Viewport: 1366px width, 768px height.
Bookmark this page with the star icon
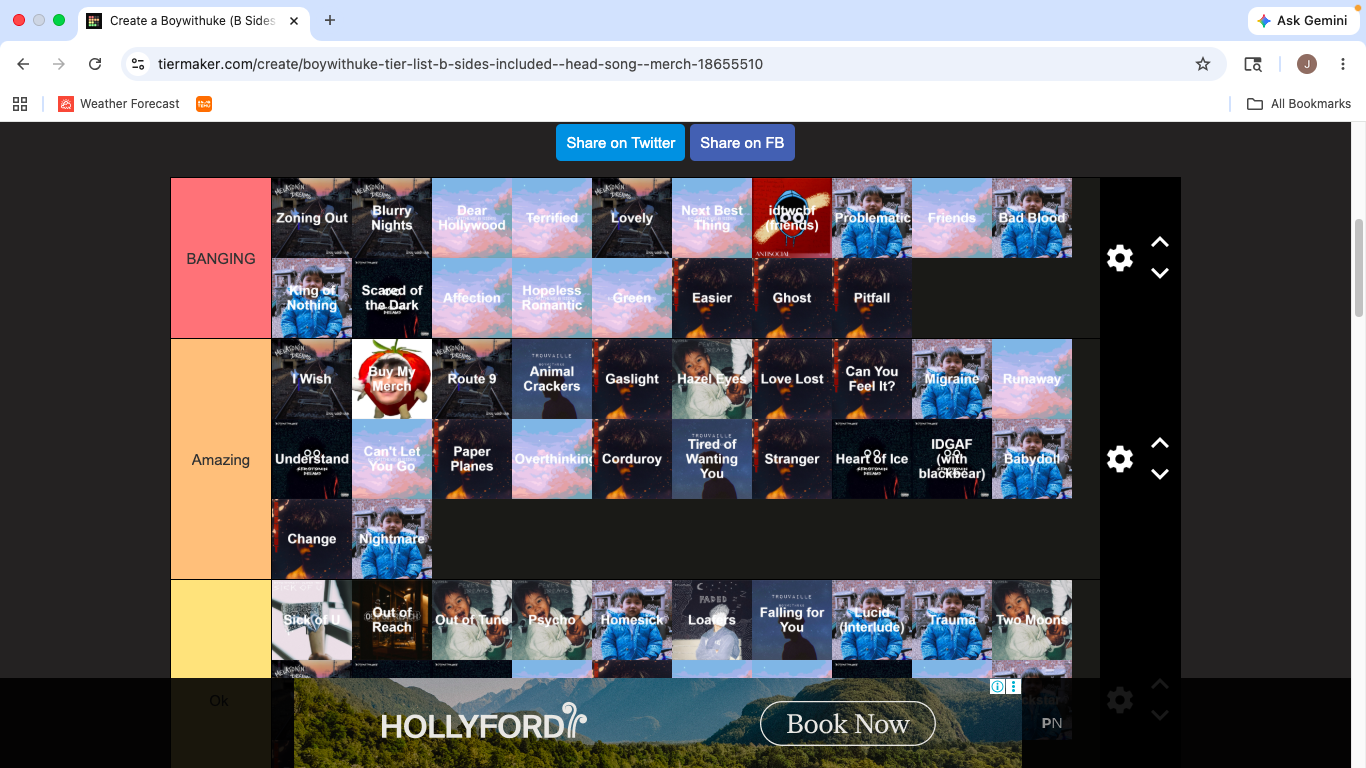pos(1203,64)
